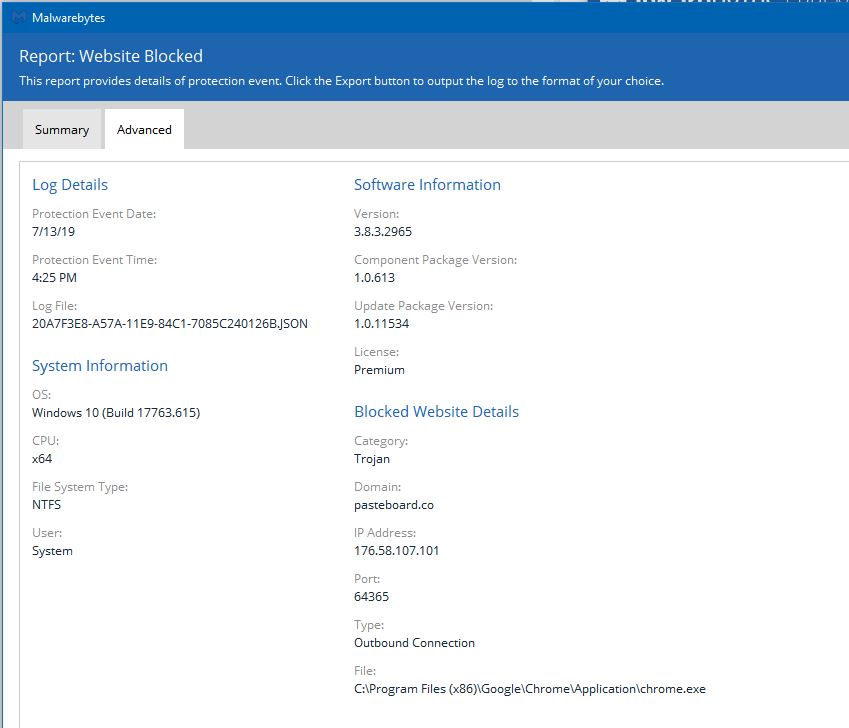Select the Advanced tab
Viewport: 849px width, 728px height.
(x=144, y=129)
